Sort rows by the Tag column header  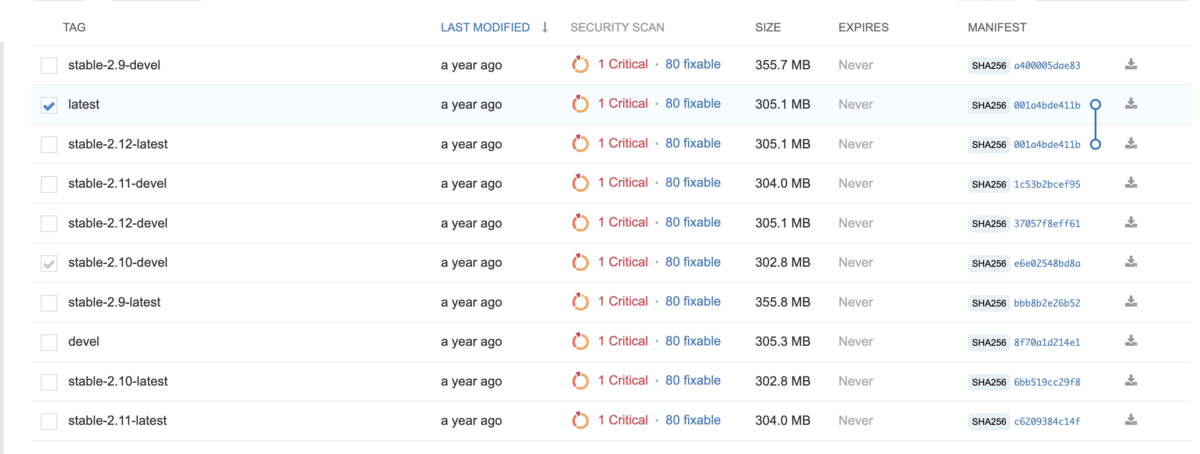pos(74,28)
